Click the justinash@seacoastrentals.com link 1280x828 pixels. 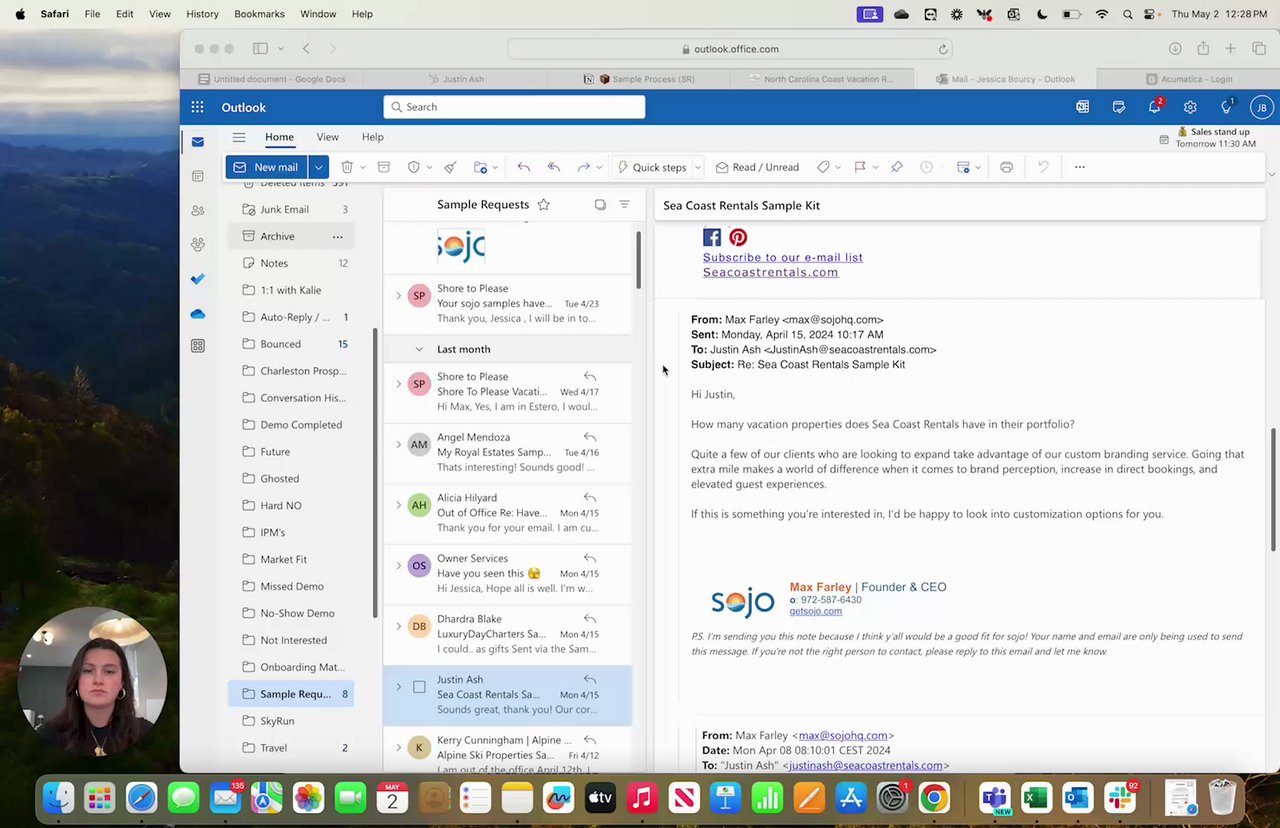(x=866, y=765)
